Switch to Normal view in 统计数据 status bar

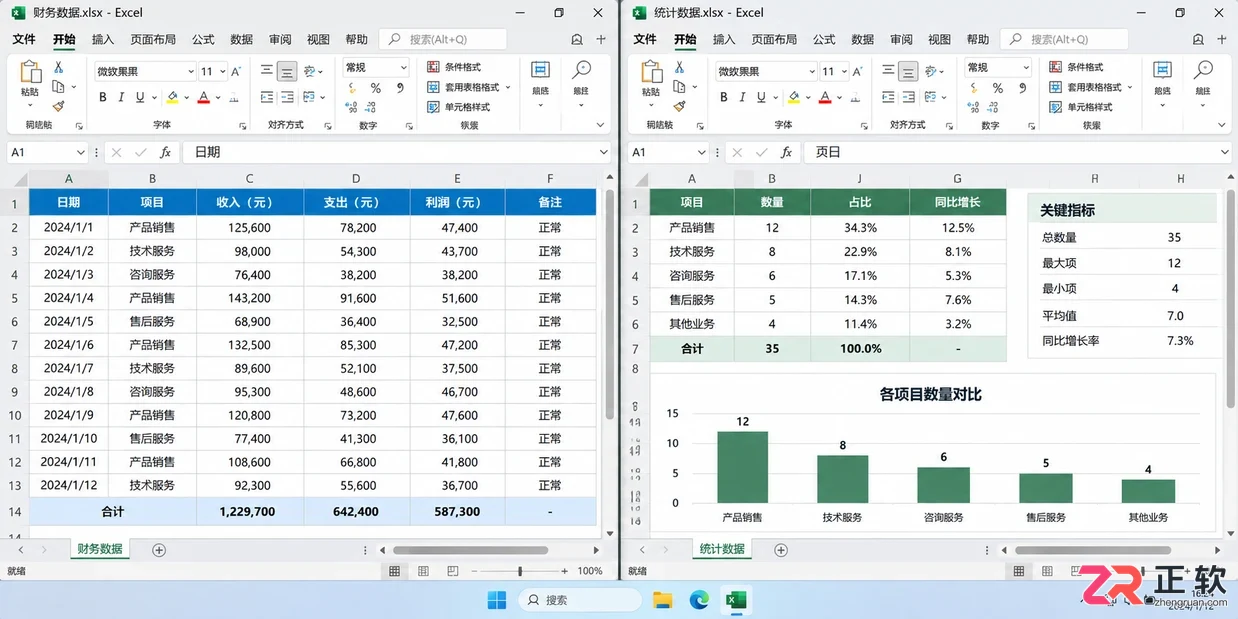pyautogui.click(x=1019, y=571)
